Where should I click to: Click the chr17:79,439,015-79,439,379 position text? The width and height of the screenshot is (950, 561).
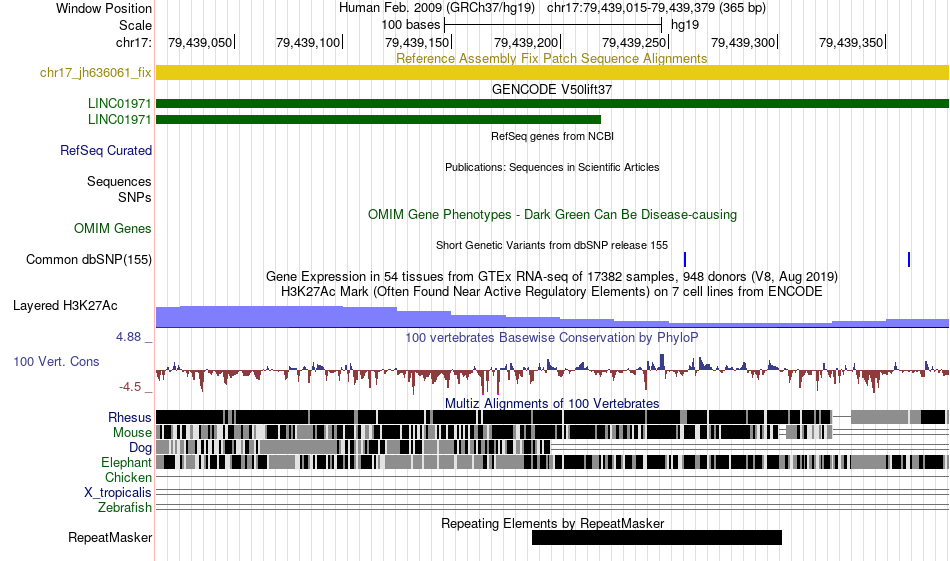[656, 8]
